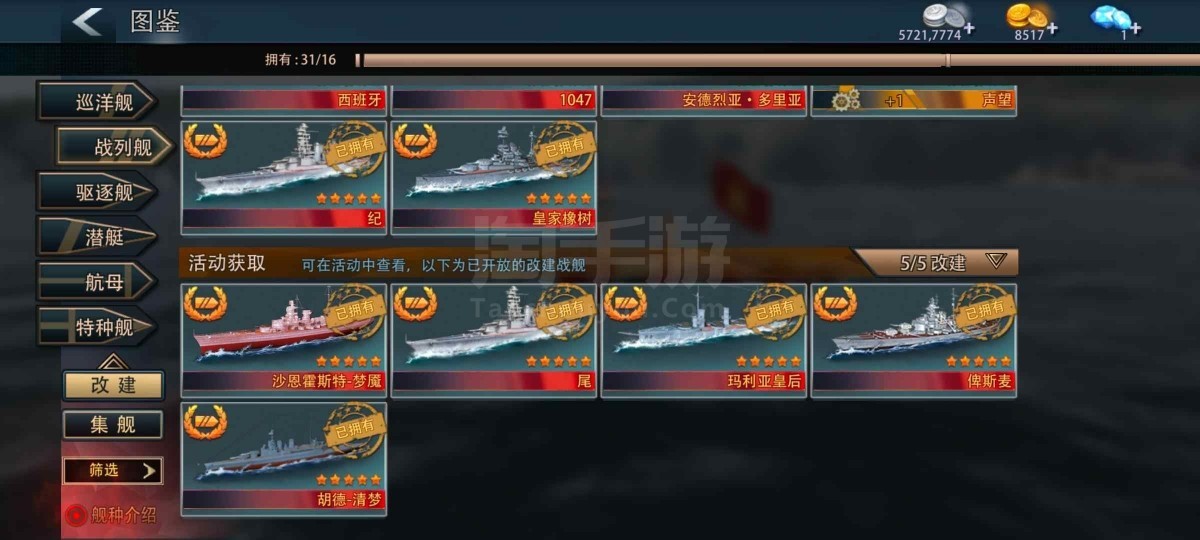Click the gold badge on 俾斯麦 card
This screenshot has height=540, width=1200.
(835, 303)
